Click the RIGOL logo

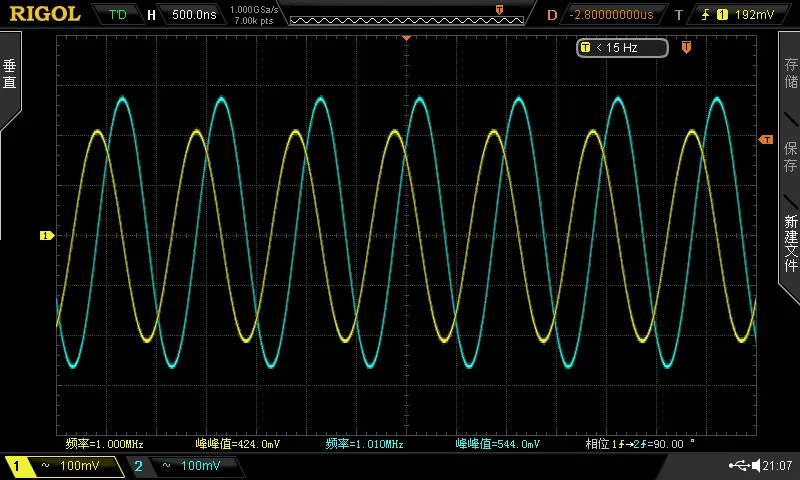coord(45,14)
